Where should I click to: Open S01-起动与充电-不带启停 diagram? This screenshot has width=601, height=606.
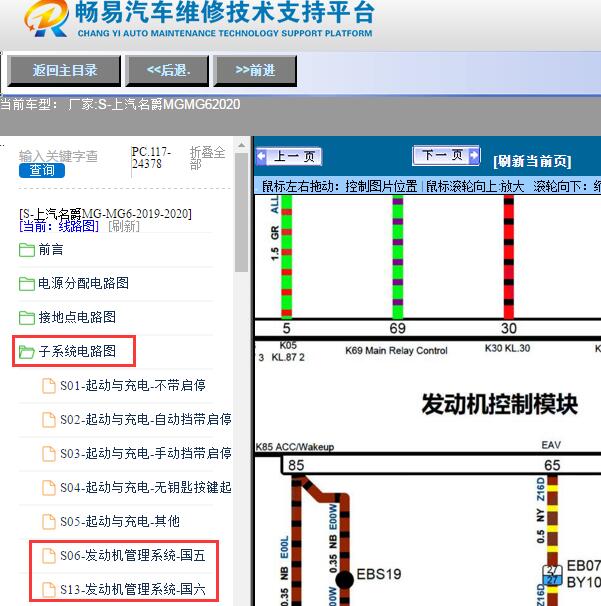[x=133, y=385]
